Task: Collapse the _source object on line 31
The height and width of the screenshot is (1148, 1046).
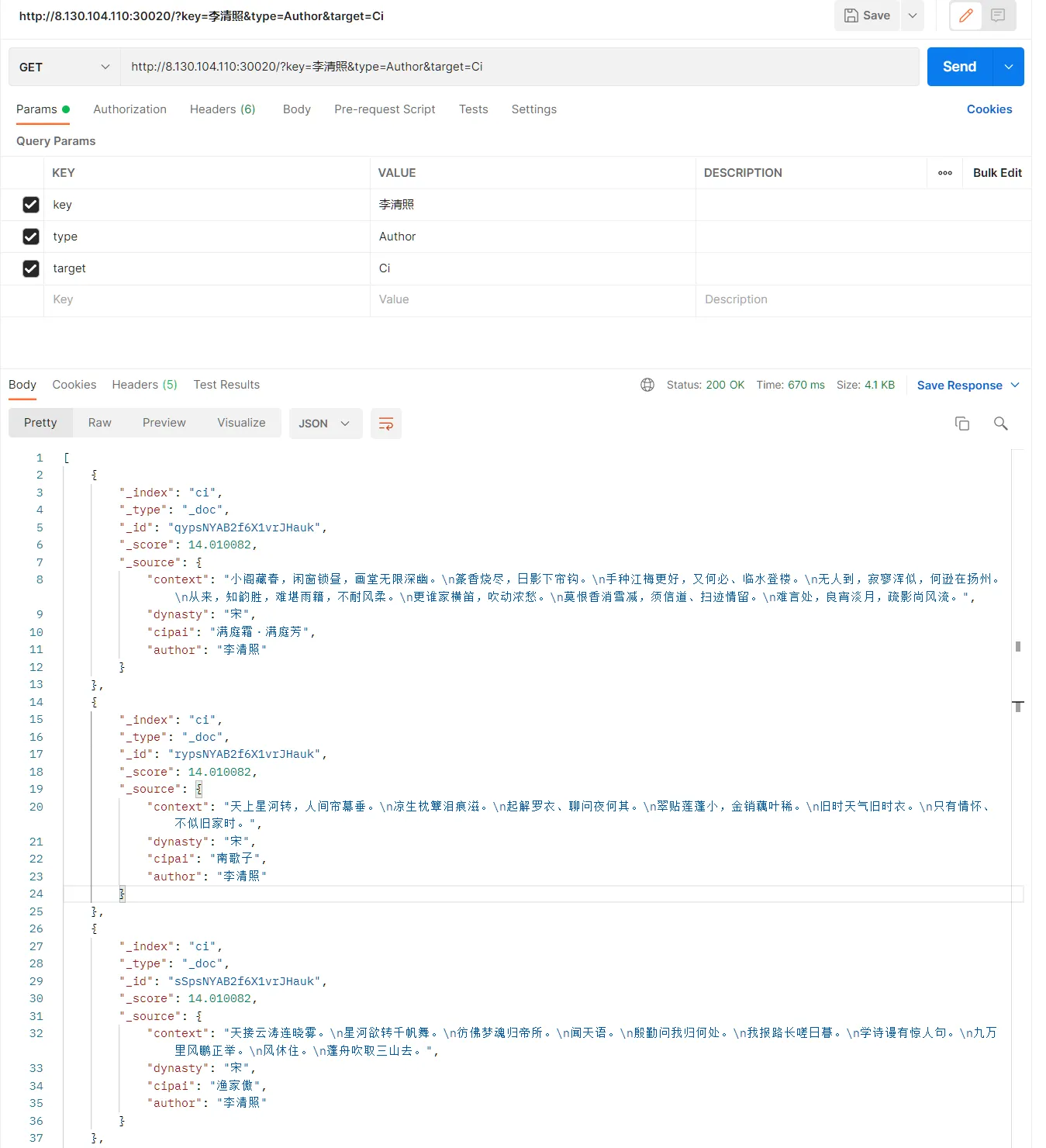Action: pyautogui.click(x=198, y=1016)
